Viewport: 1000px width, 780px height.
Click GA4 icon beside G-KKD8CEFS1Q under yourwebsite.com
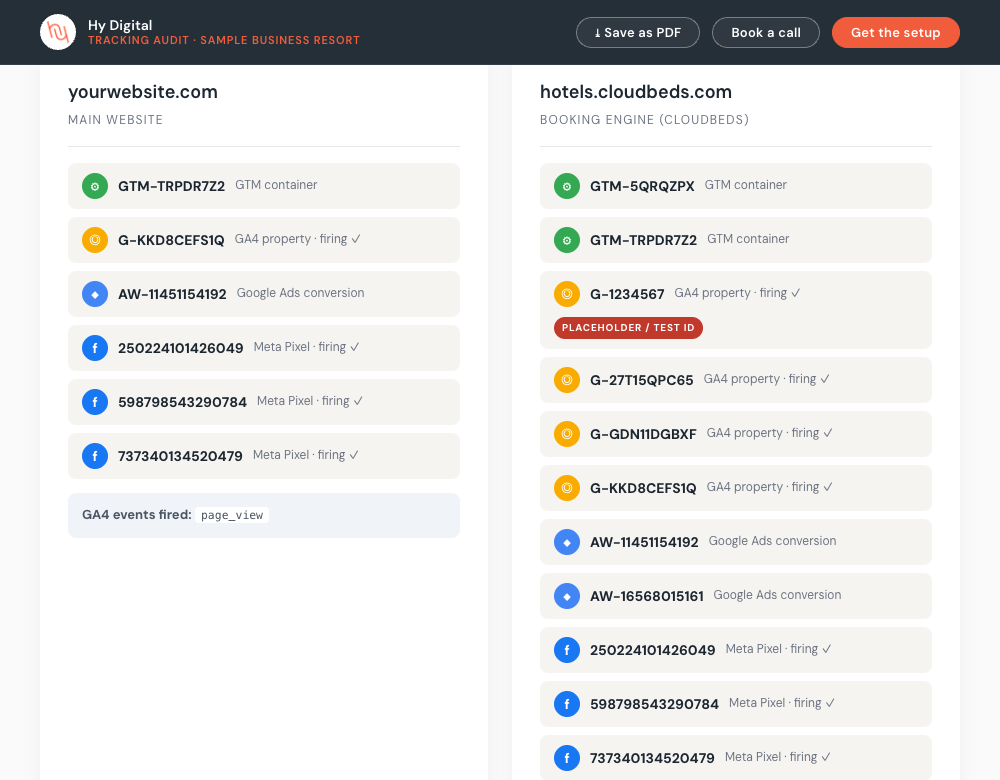pos(95,240)
